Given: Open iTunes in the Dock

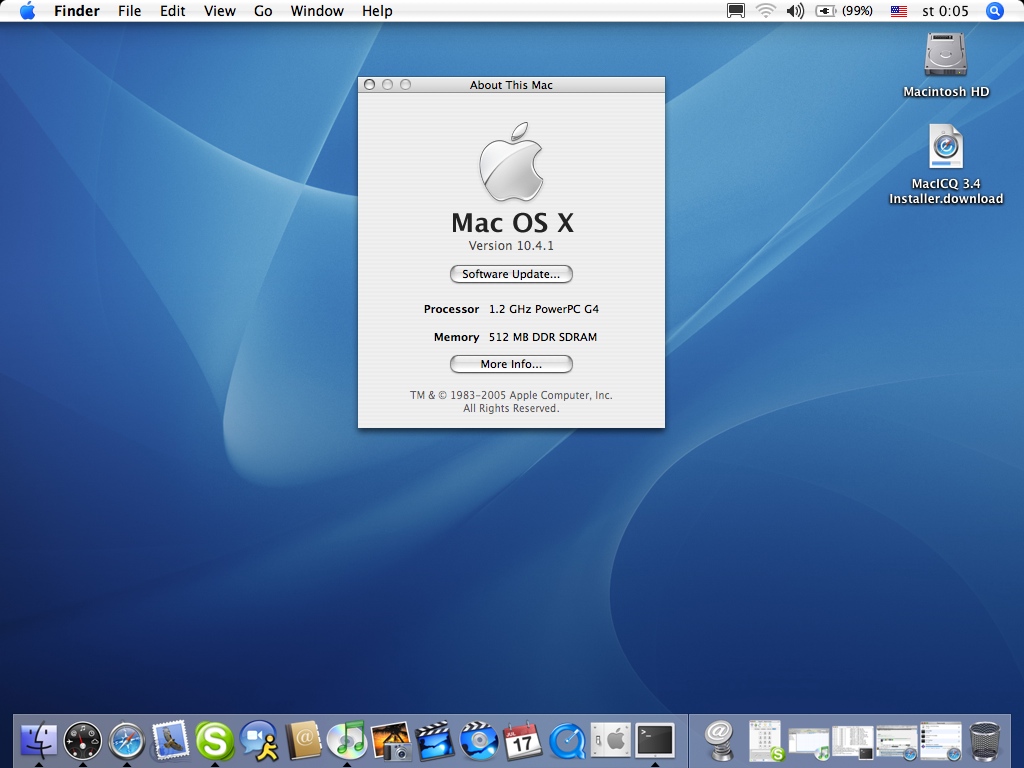Looking at the screenshot, I should pyautogui.click(x=347, y=741).
